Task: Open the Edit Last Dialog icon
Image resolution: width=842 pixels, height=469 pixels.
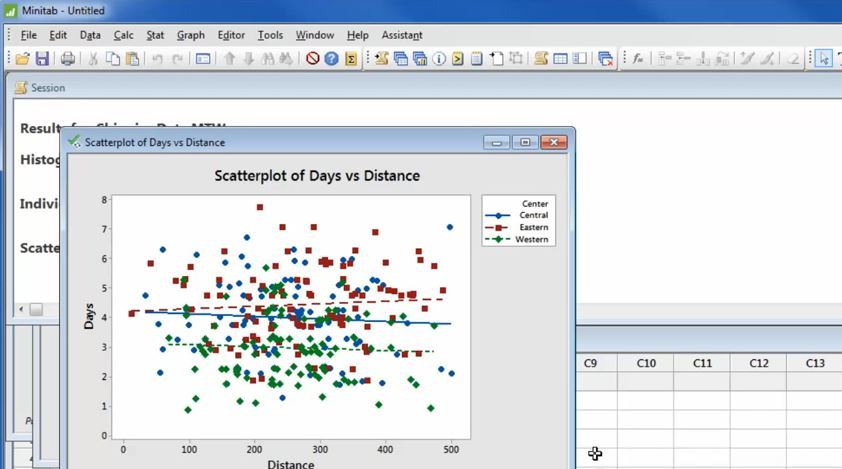Action: point(203,58)
